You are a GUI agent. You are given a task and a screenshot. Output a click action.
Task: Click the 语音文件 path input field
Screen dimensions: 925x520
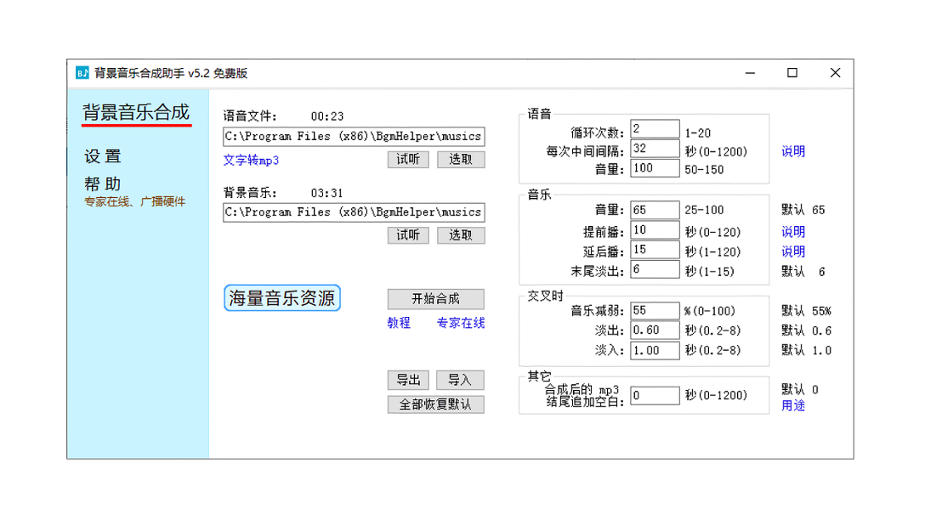[354, 136]
